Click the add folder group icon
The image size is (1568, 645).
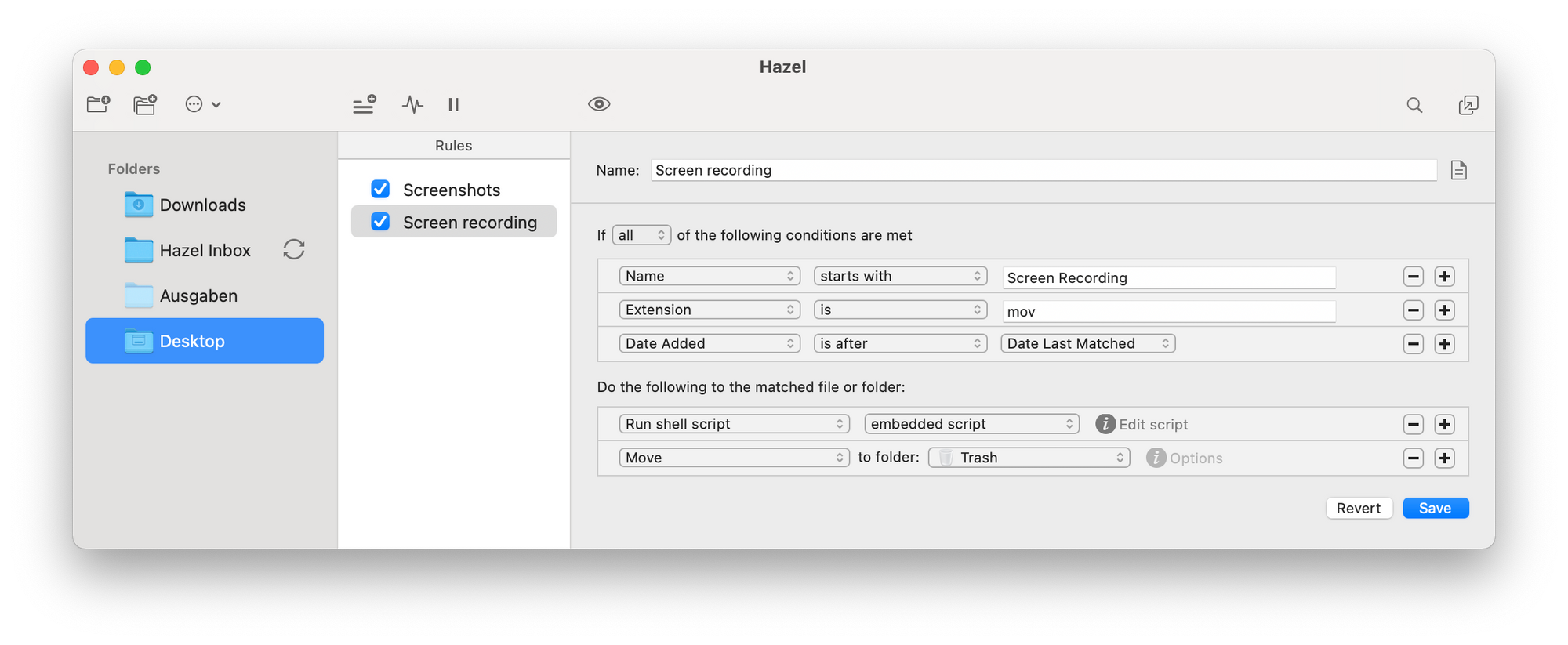click(145, 104)
